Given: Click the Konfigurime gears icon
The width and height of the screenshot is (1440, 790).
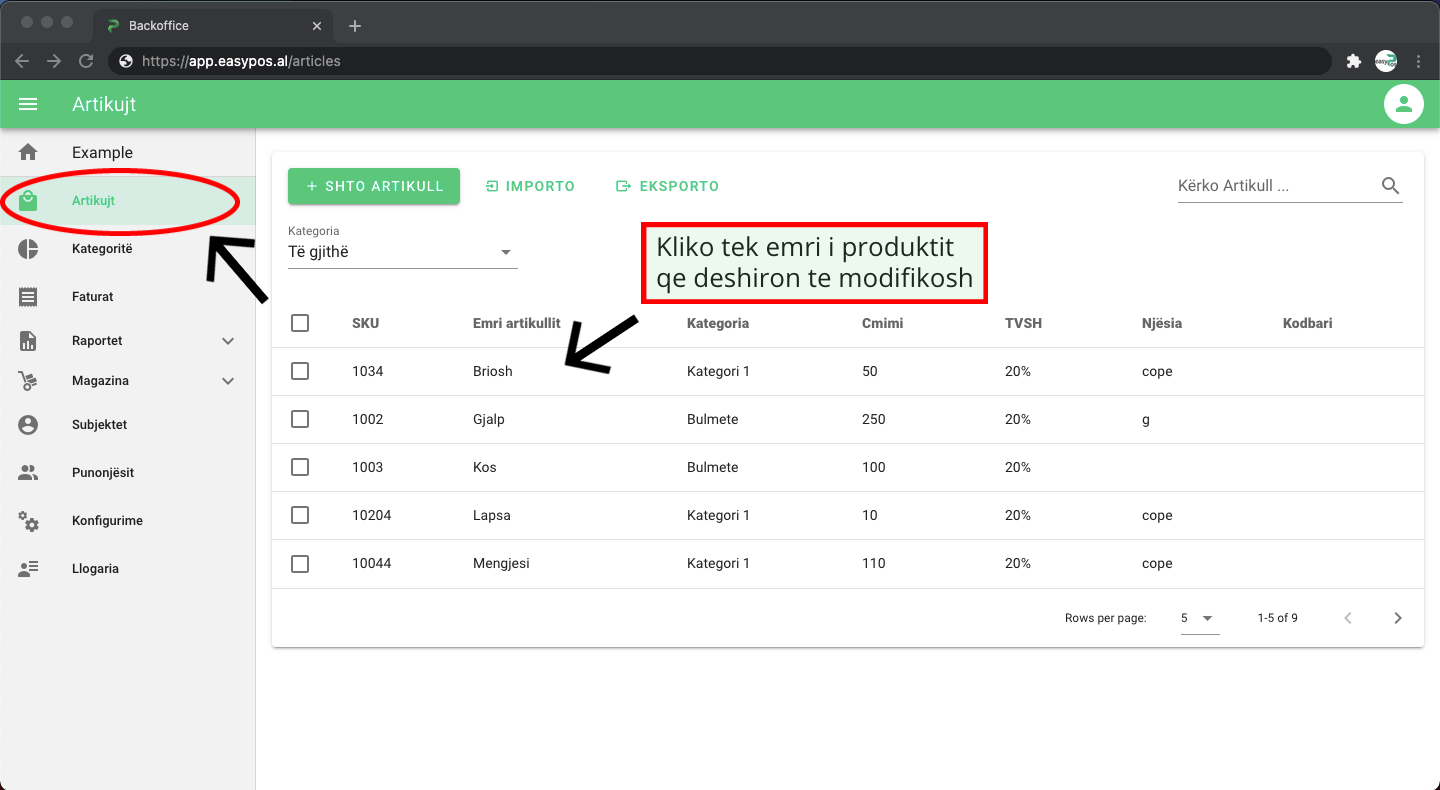Looking at the screenshot, I should (28, 521).
